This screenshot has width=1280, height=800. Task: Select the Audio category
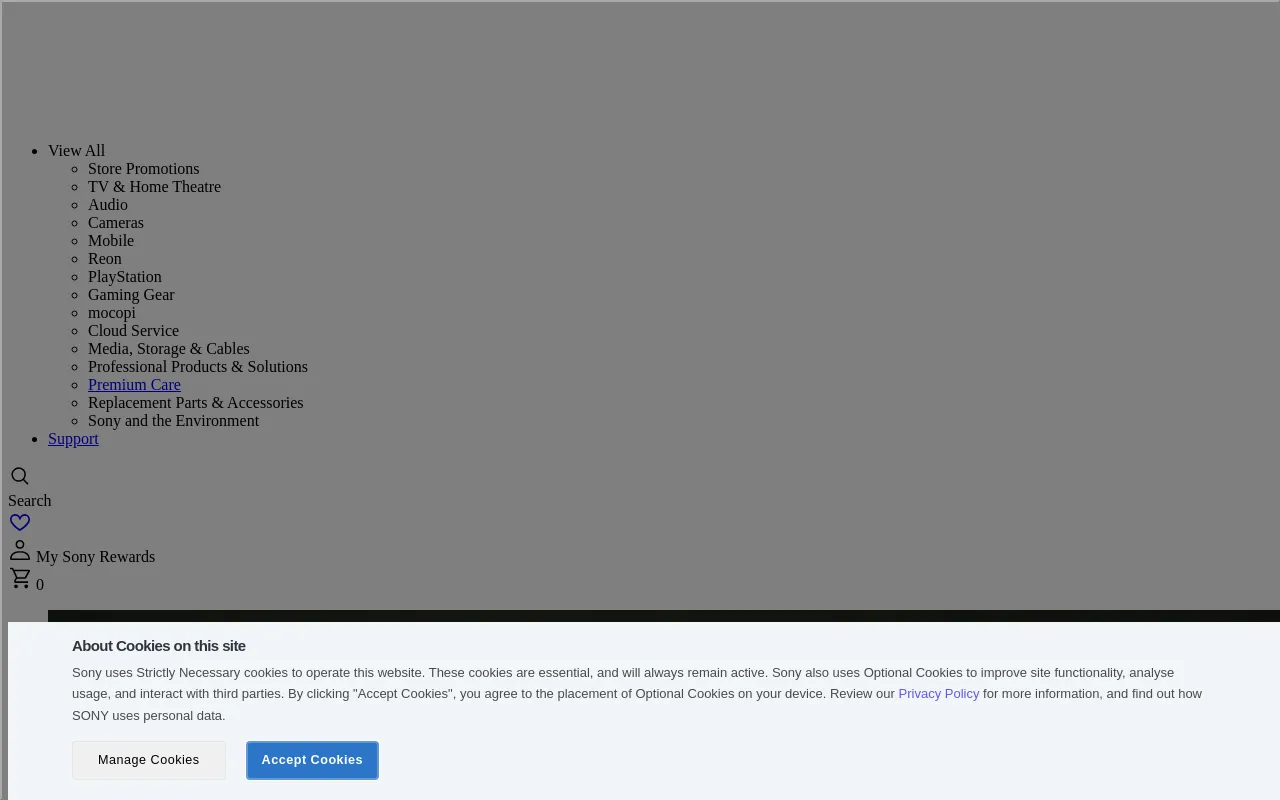coord(108,205)
